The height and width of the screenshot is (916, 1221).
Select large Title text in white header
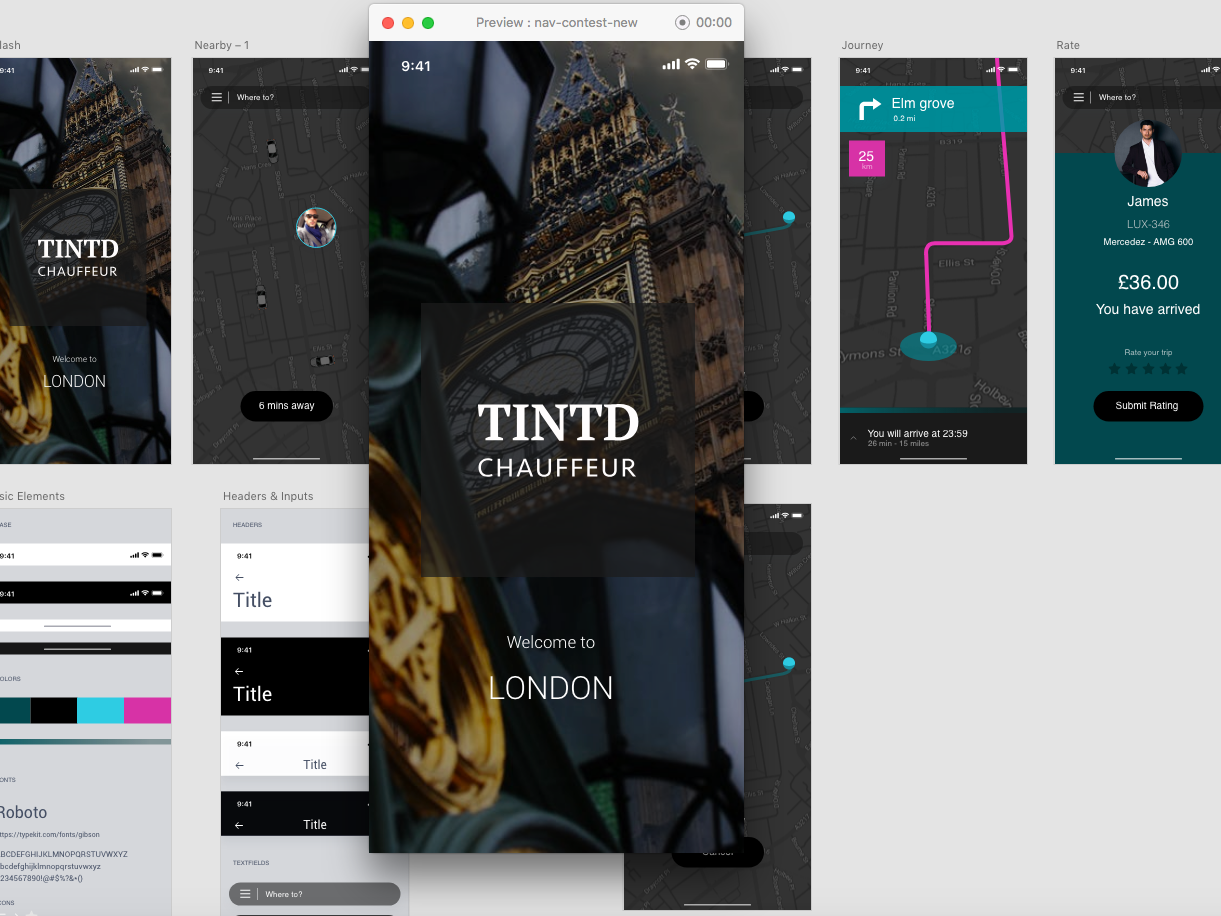[x=253, y=600]
